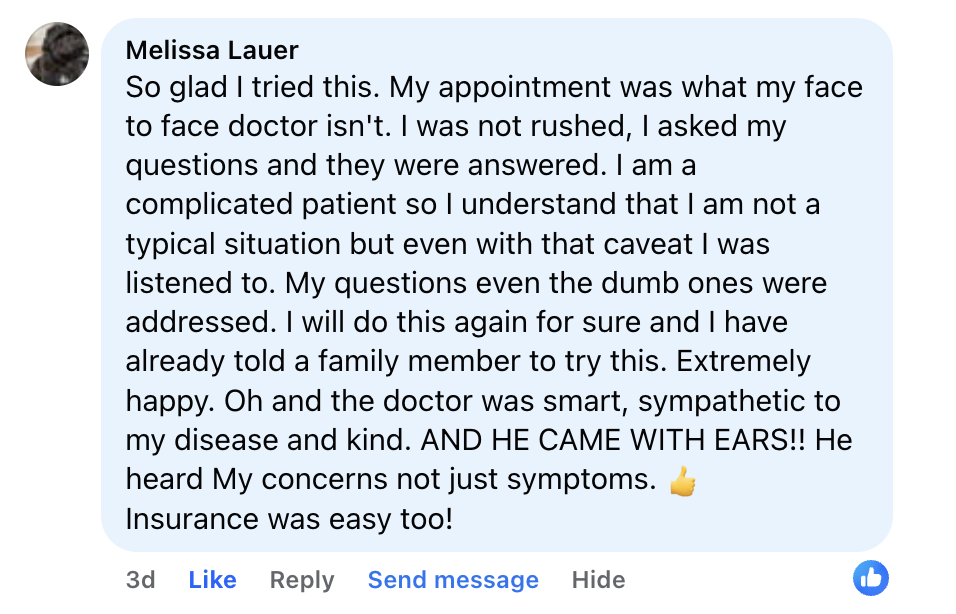
Task: Click the word "symptoms" in the comment
Action: tap(579, 480)
